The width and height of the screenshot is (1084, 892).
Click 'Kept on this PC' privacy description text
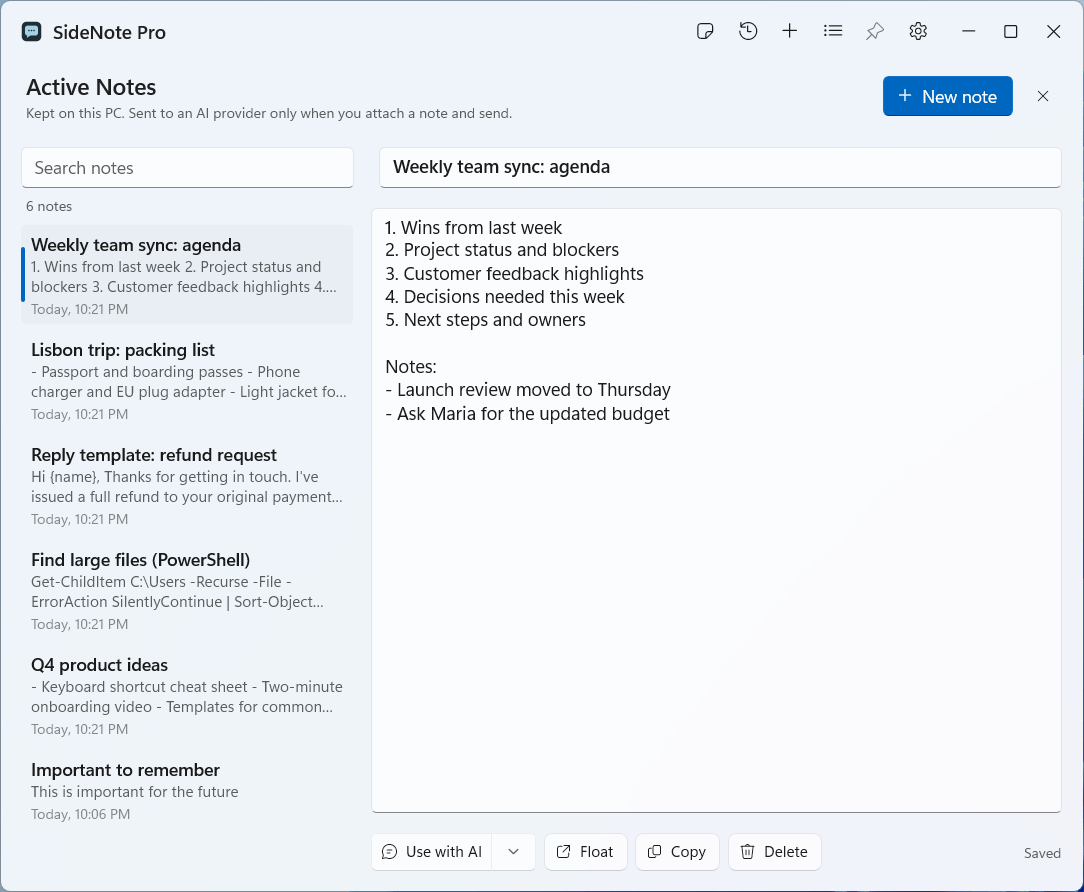tap(269, 113)
